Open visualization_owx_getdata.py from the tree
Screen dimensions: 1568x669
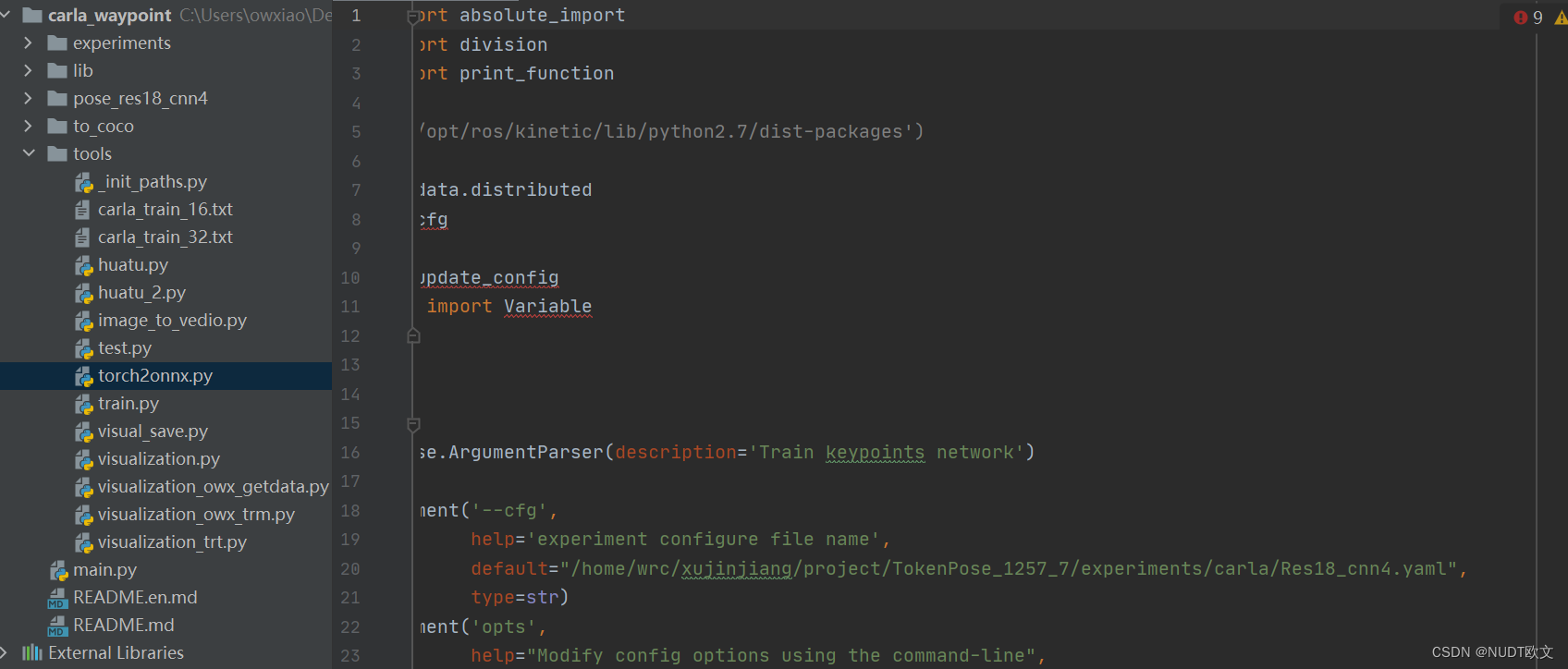pyautogui.click(x=214, y=486)
